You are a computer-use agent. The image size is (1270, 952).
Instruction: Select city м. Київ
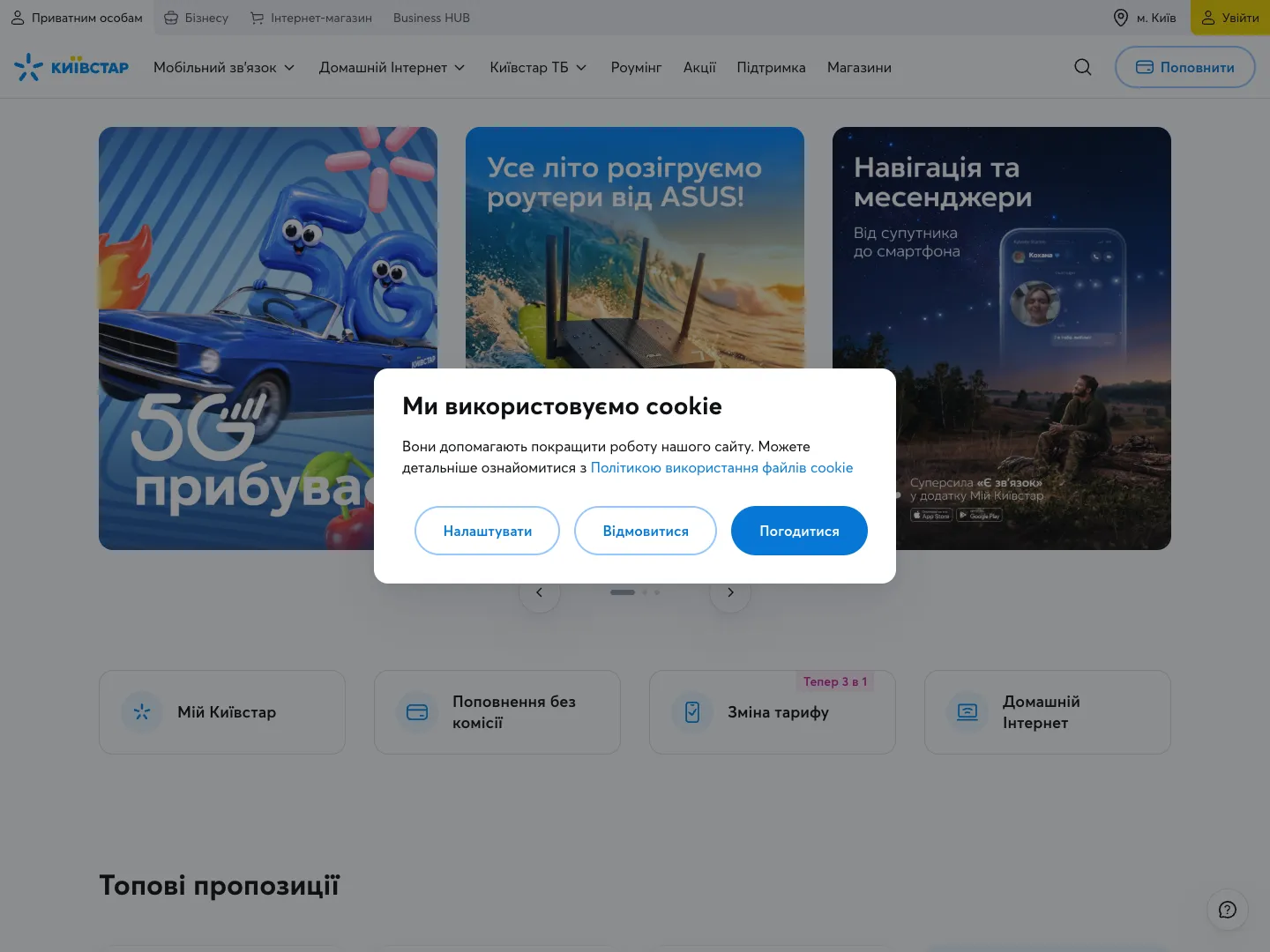tap(1145, 18)
